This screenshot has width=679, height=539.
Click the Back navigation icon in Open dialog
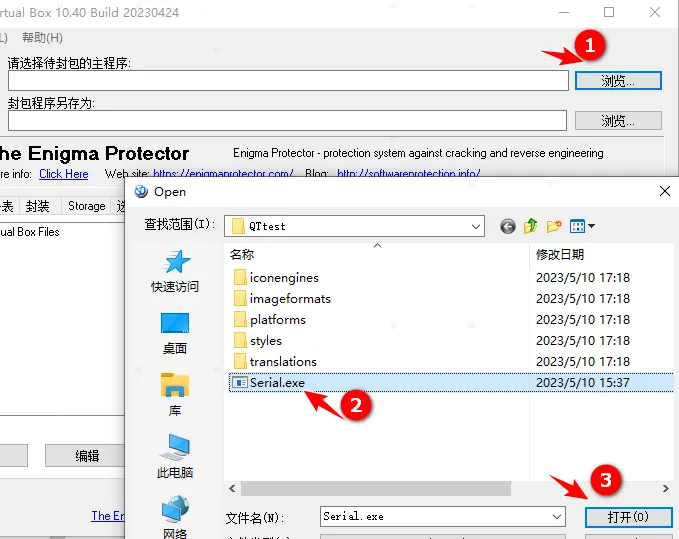(x=508, y=226)
